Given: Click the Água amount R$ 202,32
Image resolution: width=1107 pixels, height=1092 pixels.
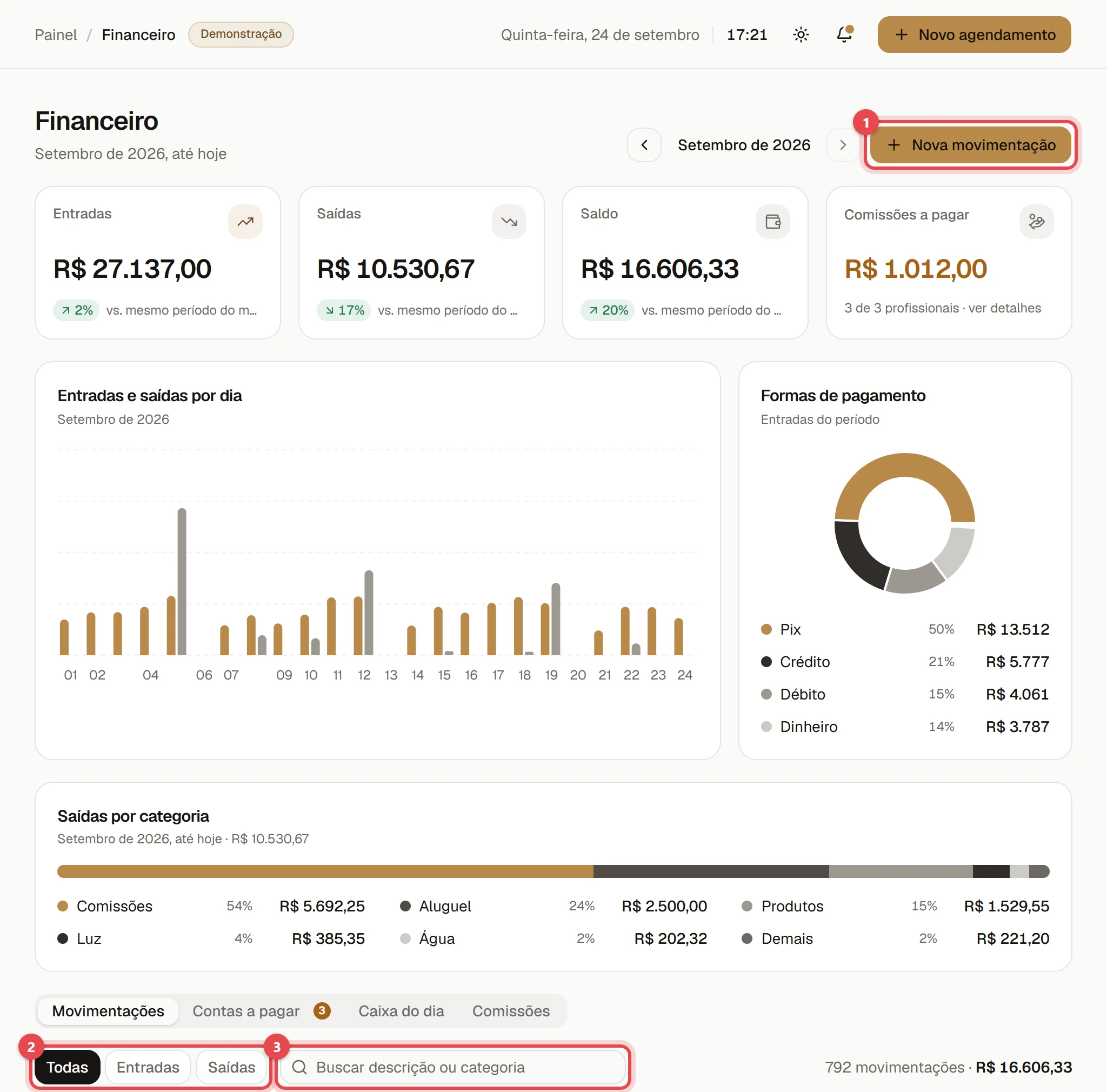Looking at the screenshot, I should coord(670,938).
